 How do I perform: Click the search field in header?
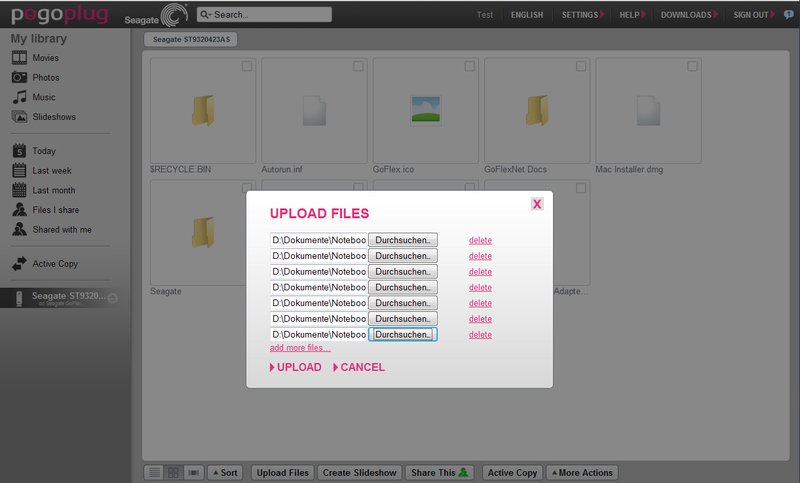(265, 15)
